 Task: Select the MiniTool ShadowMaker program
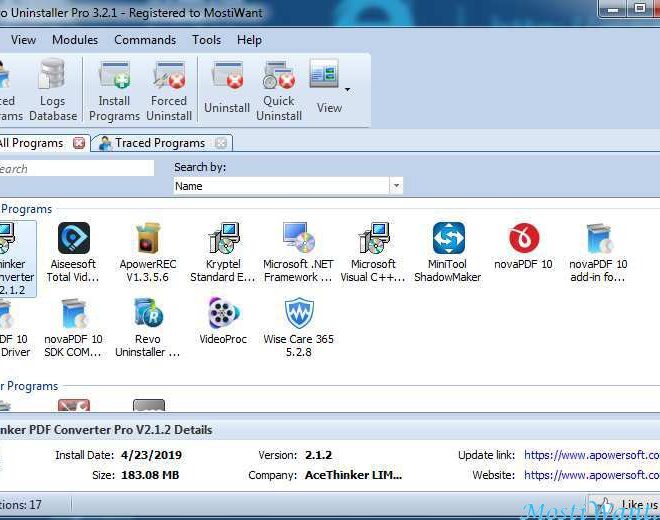[x=448, y=252]
